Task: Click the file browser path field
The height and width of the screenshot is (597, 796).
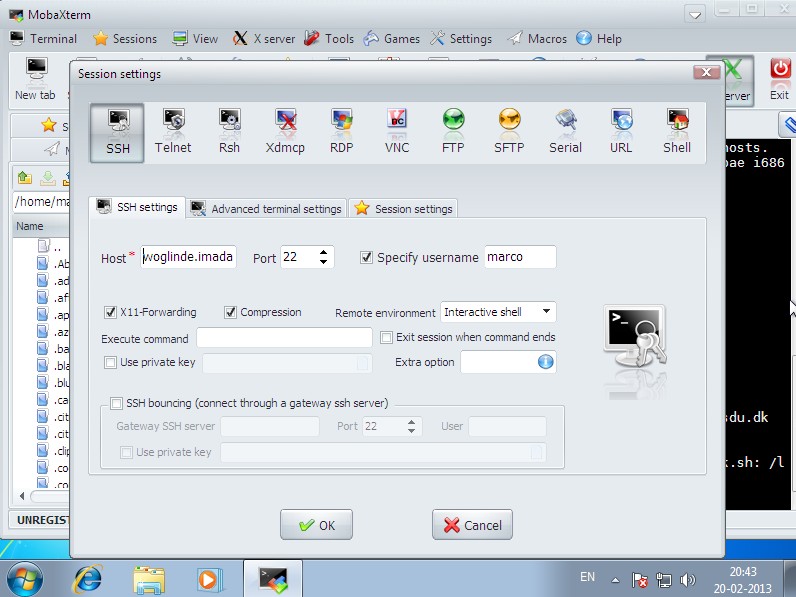Action: click(x=42, y=202)
